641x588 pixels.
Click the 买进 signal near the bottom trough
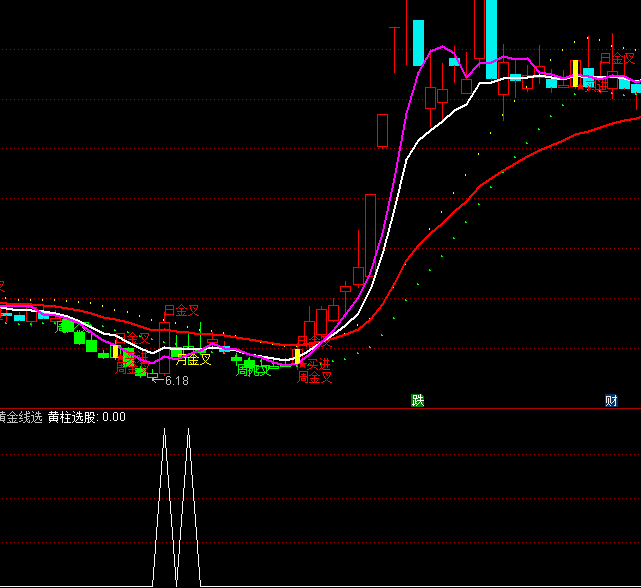tap(318, 366)
